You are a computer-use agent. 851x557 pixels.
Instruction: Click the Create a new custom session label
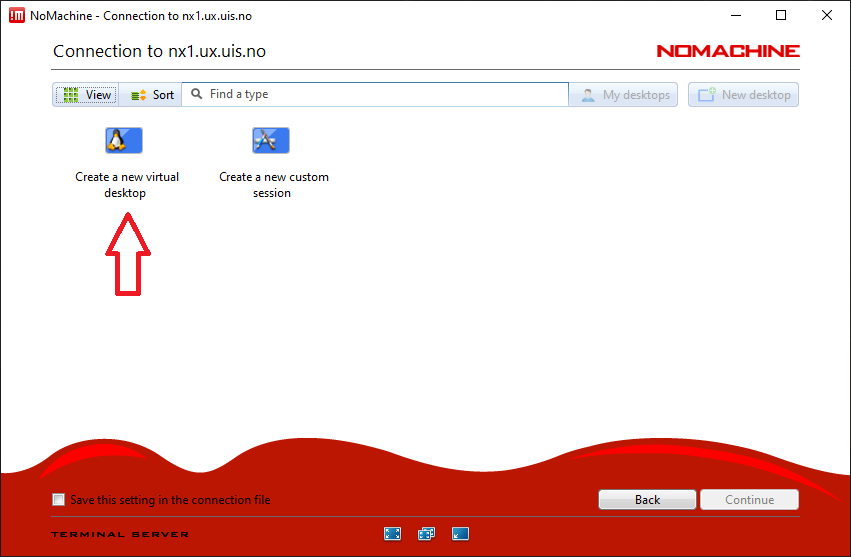(x=274, y=185)
